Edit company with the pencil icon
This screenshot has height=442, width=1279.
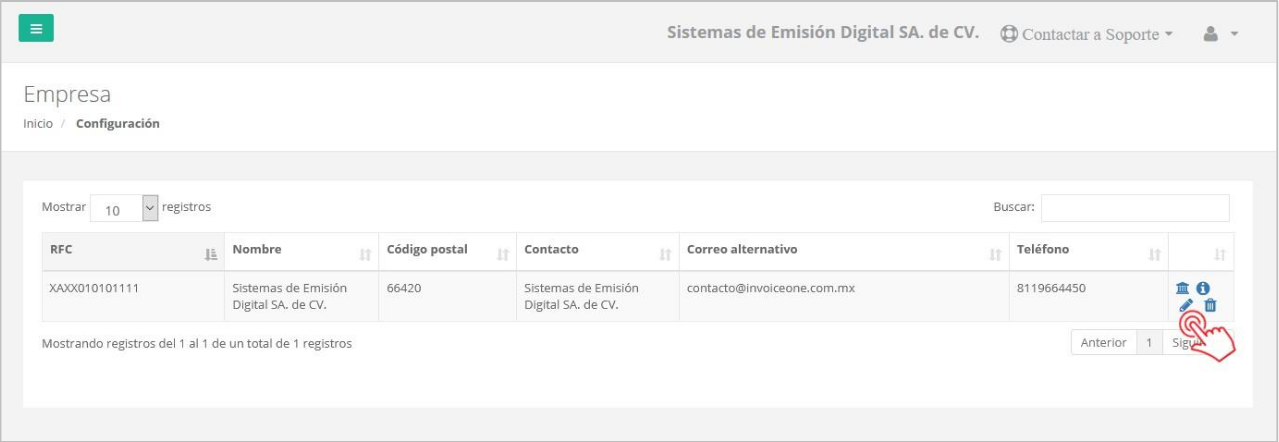pyautogui.click(x=1186, y=305)
